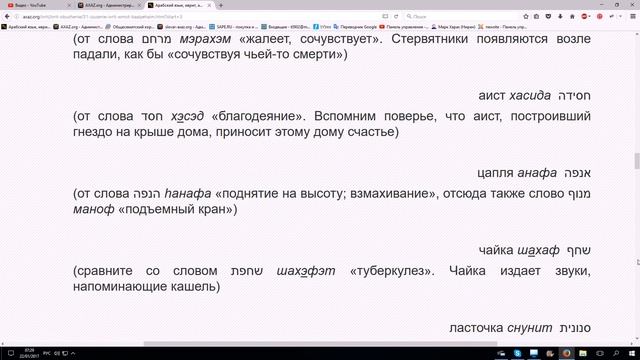Bookmark this page with star icon
Image resolution: width=640 pixels, height=360 pixels.
pos(526,16)
